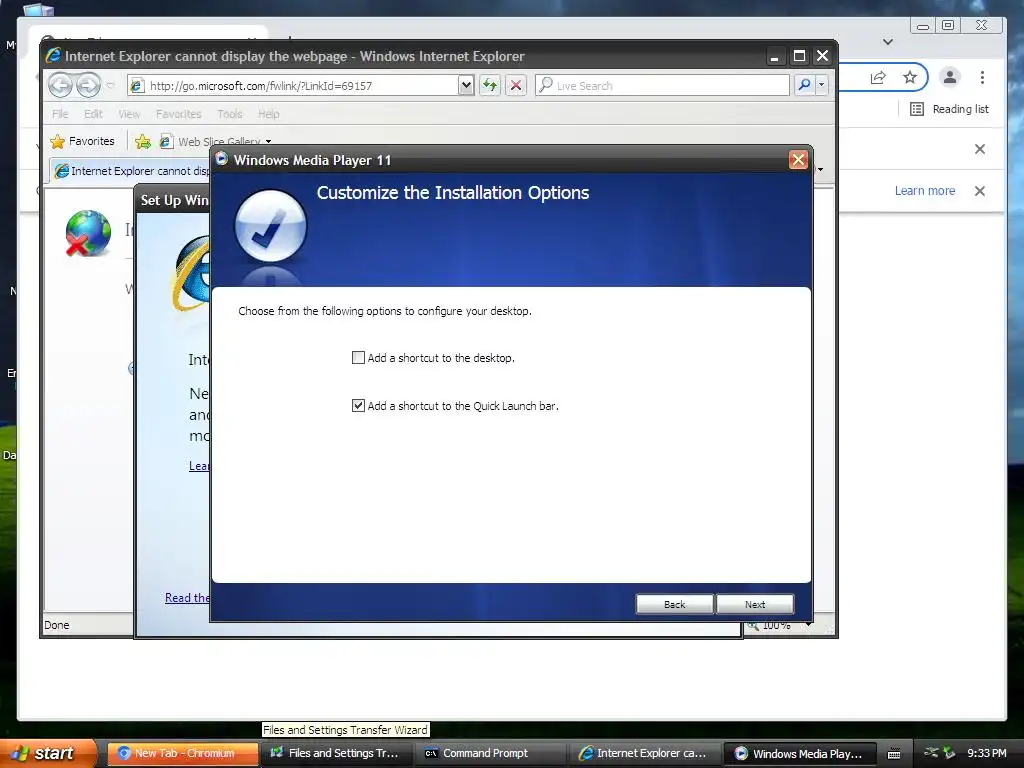
Task: Click the IE stop loading icon
Action: 516,85
